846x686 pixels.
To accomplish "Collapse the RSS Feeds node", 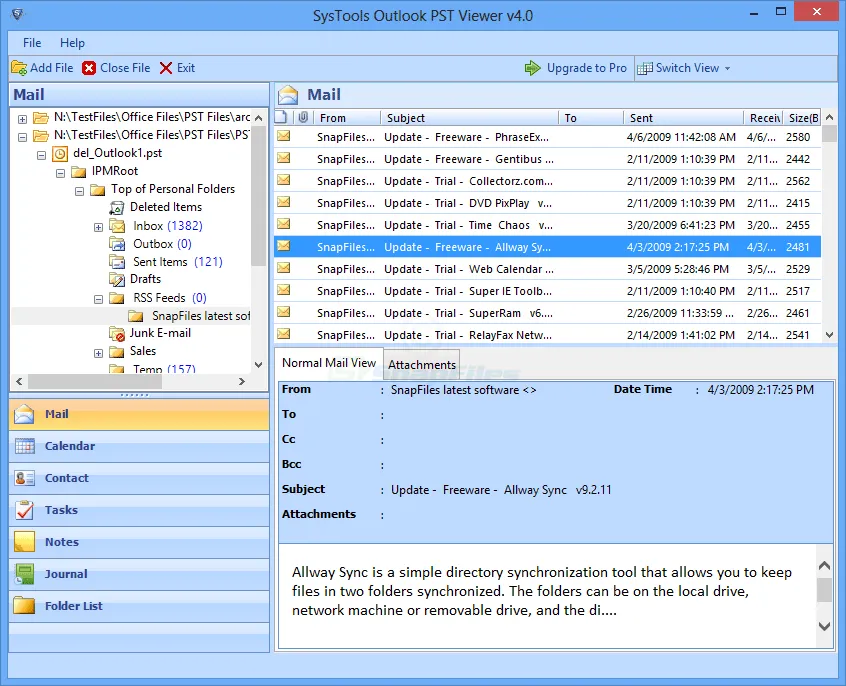I will 98,299.
